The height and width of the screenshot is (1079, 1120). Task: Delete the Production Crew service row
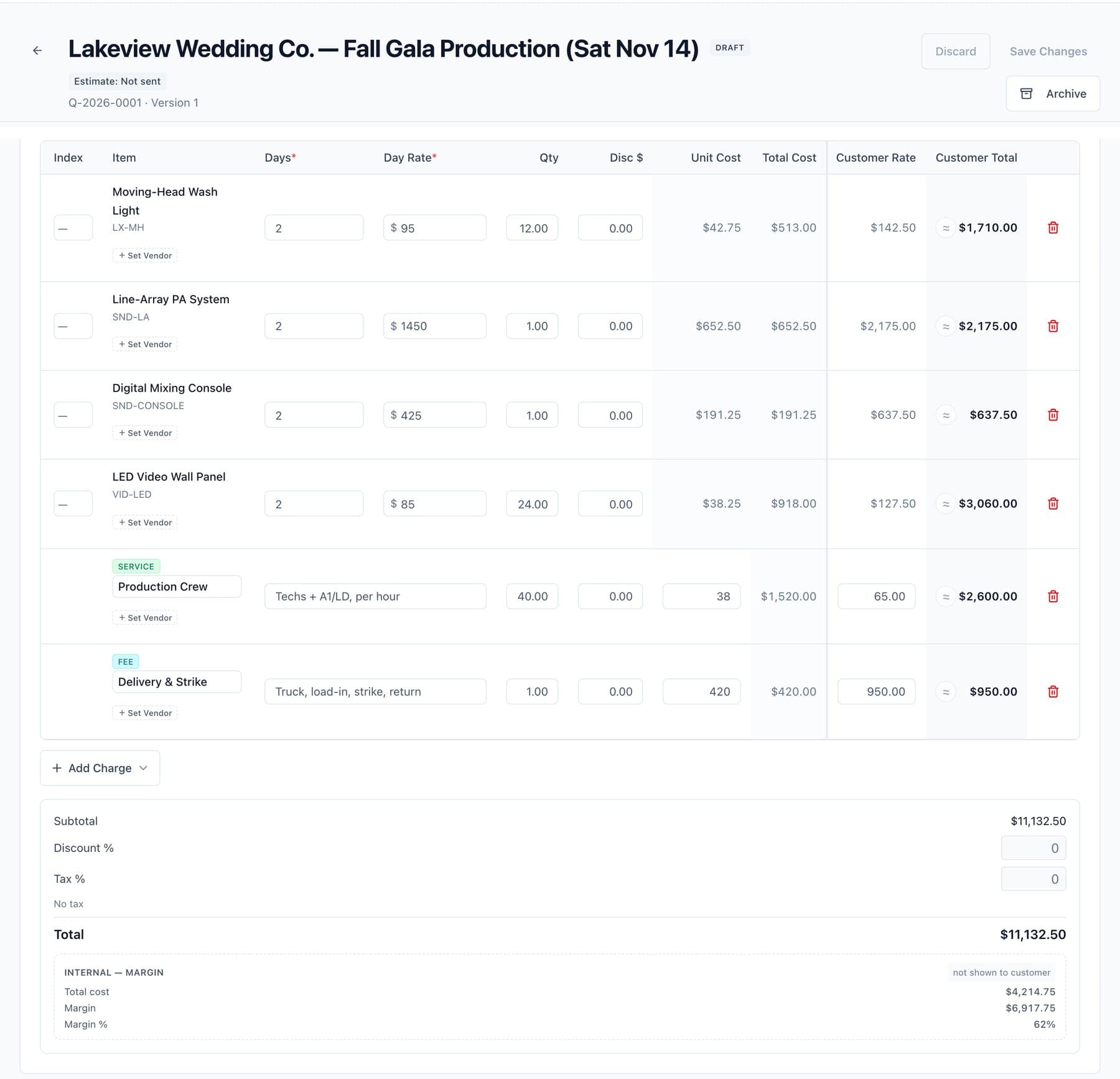click(1053, 596)
